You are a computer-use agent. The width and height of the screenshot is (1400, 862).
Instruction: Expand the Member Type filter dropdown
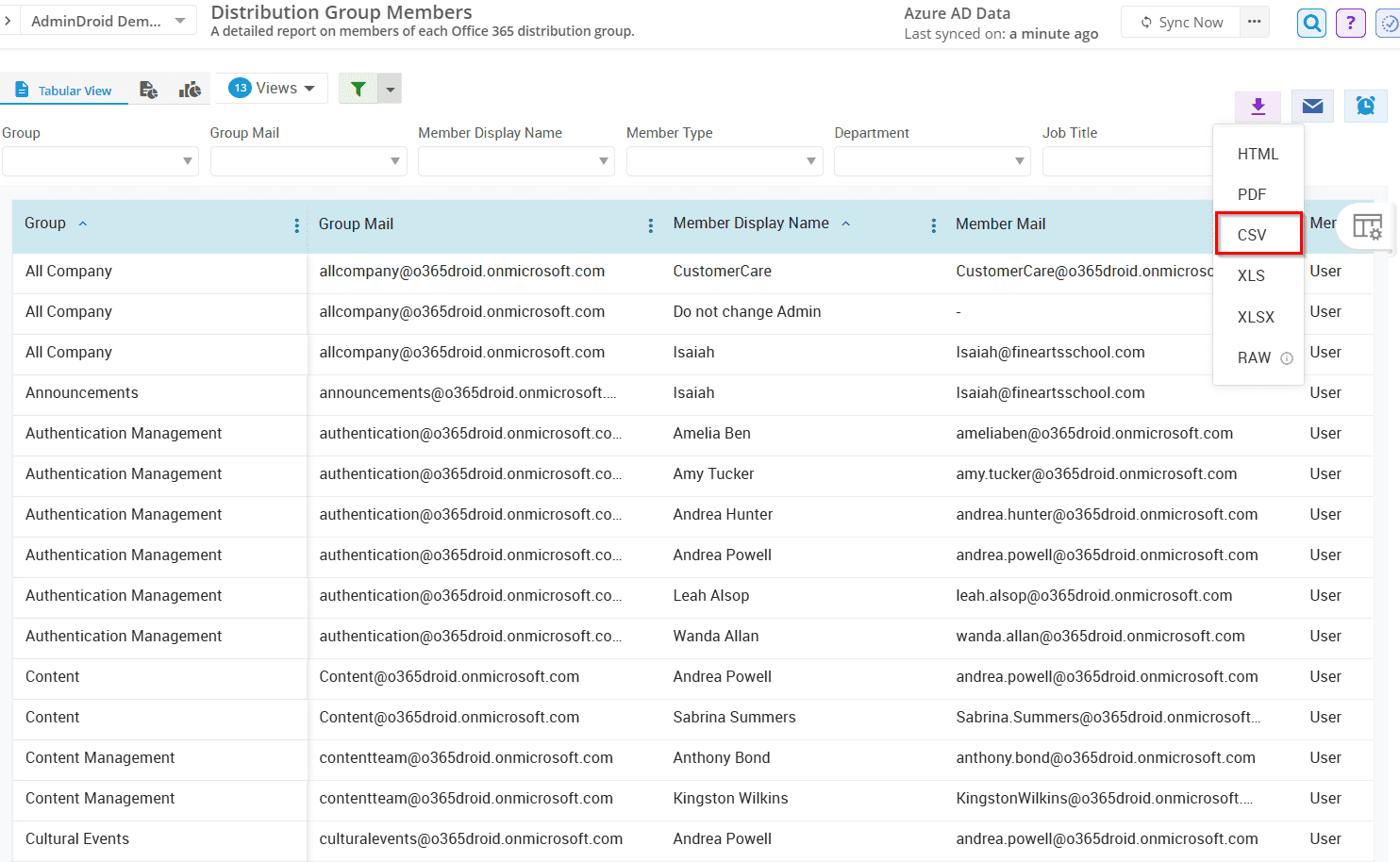(724, 161)
